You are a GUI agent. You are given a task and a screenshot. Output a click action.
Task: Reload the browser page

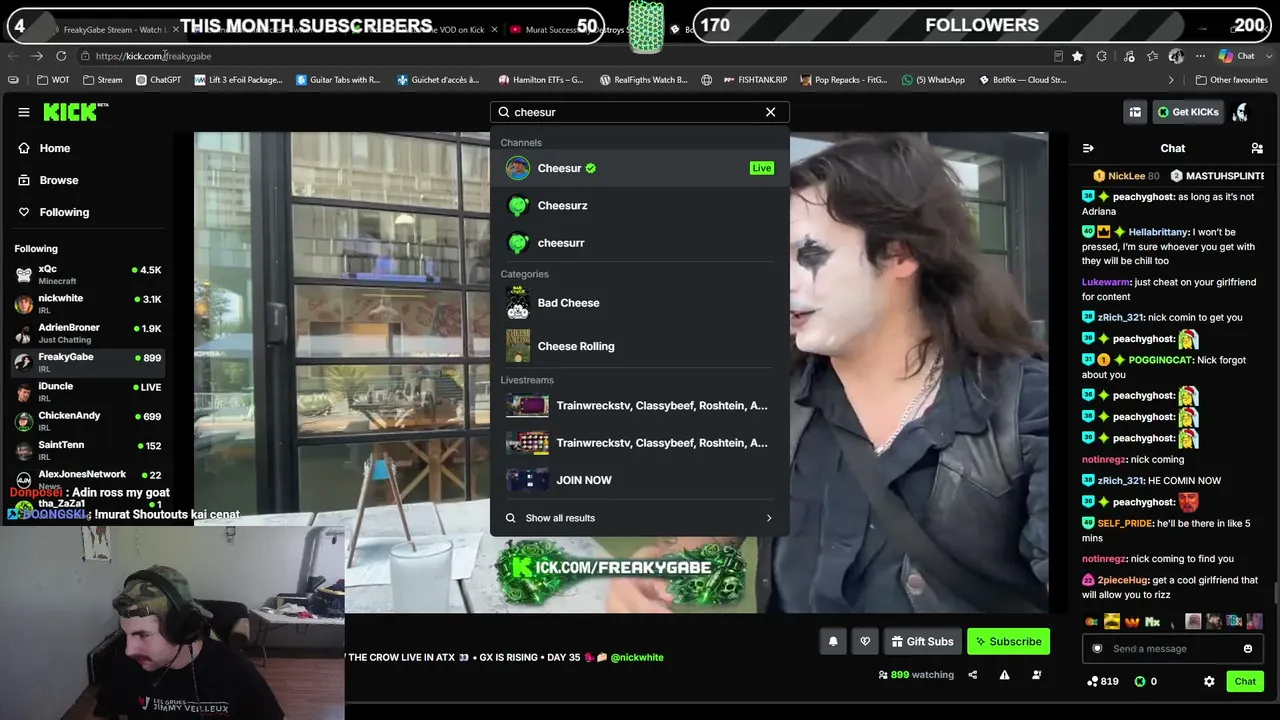(x=61, y=56)
